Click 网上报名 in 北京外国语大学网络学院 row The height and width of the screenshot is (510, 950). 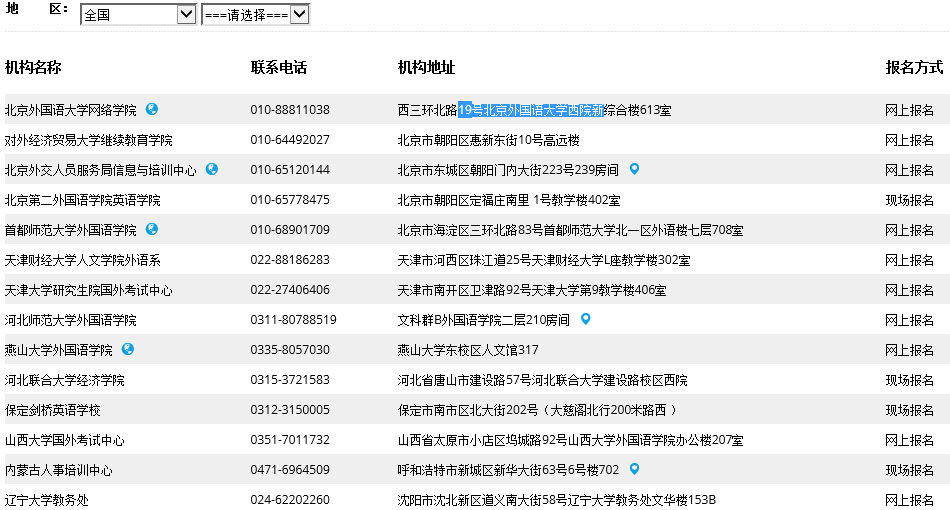click(x=910, y=110)
